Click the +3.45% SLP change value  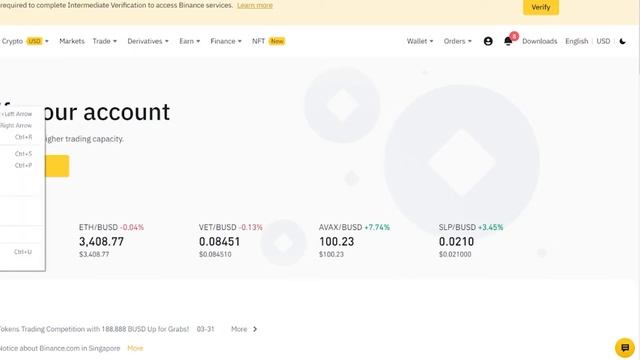coord(491,227)
